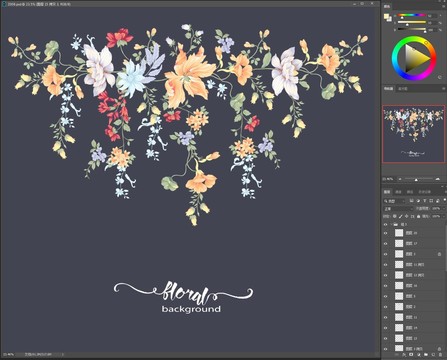Click the navigator preview thumbnail
447x360 pixels.
pyautogui.click(x=413, y=134)
